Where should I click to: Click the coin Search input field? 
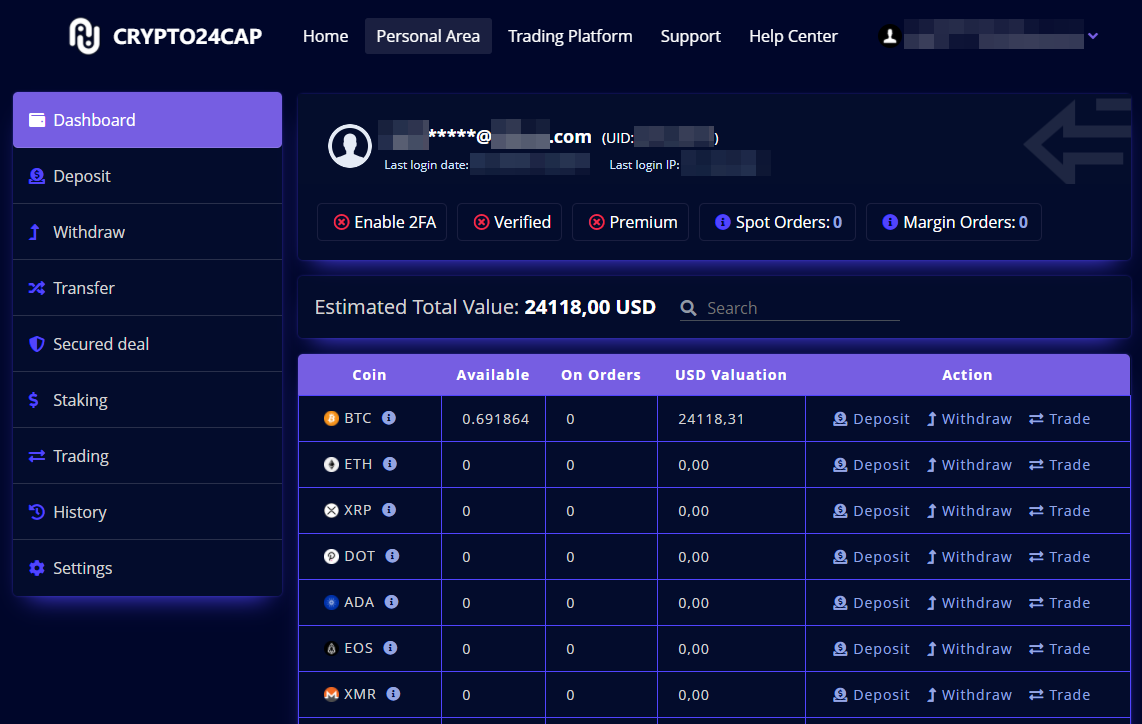[x=800, y=308]
